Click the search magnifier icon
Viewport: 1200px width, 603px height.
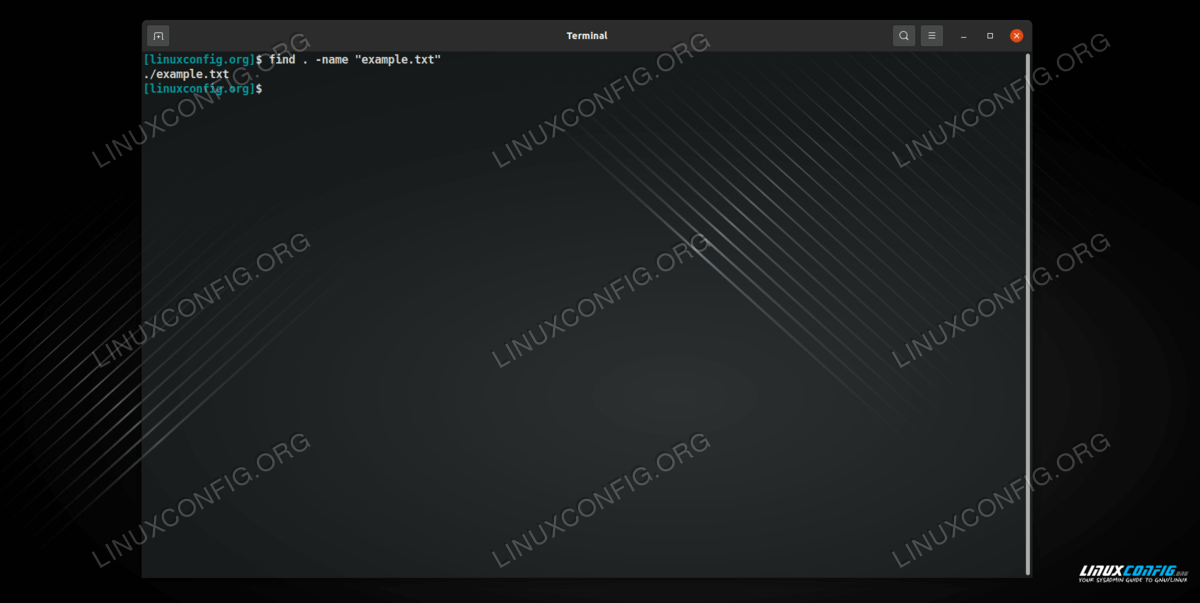904,36
